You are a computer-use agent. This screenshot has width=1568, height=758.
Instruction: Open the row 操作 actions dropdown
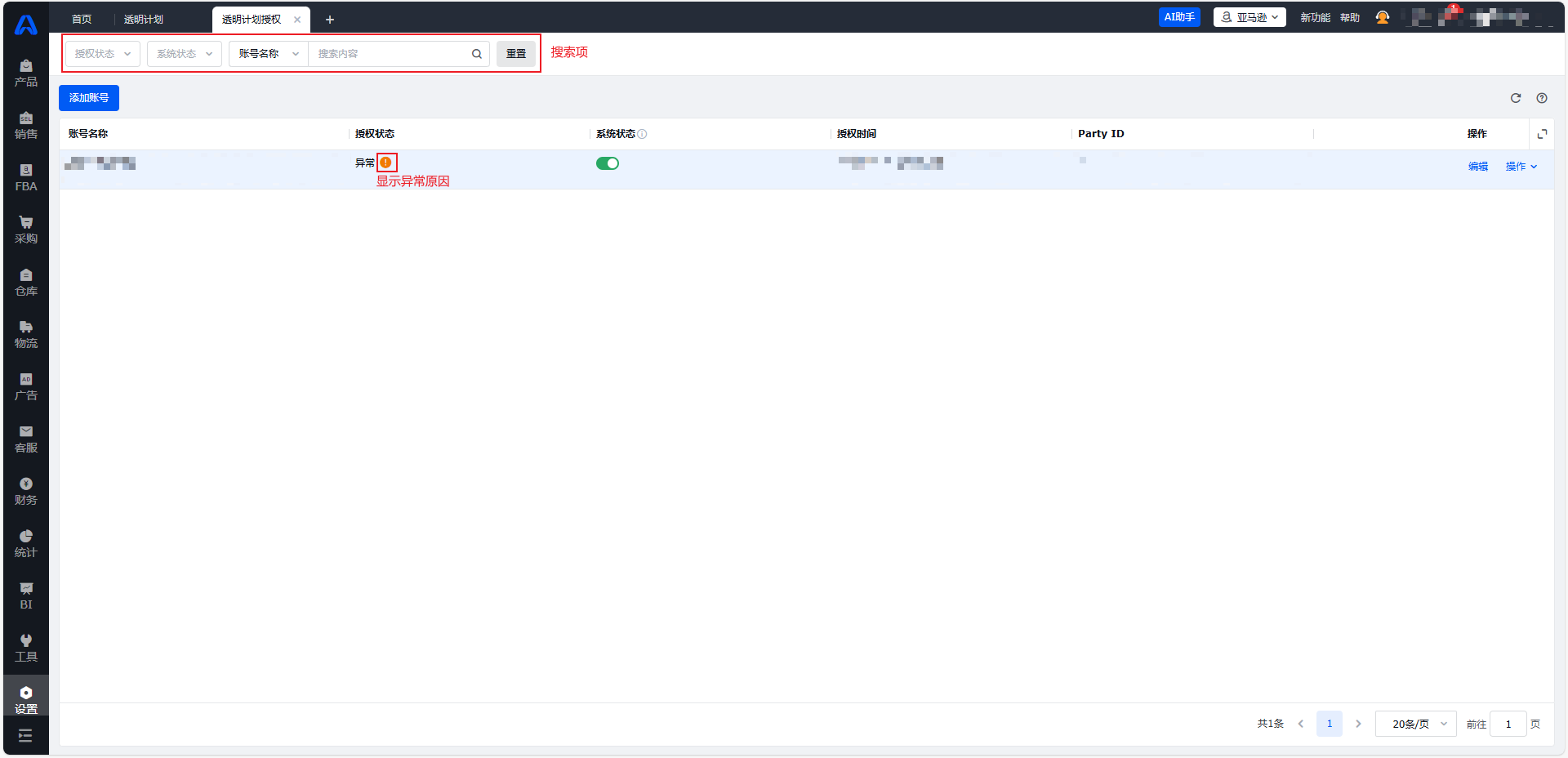point(1521,167)
